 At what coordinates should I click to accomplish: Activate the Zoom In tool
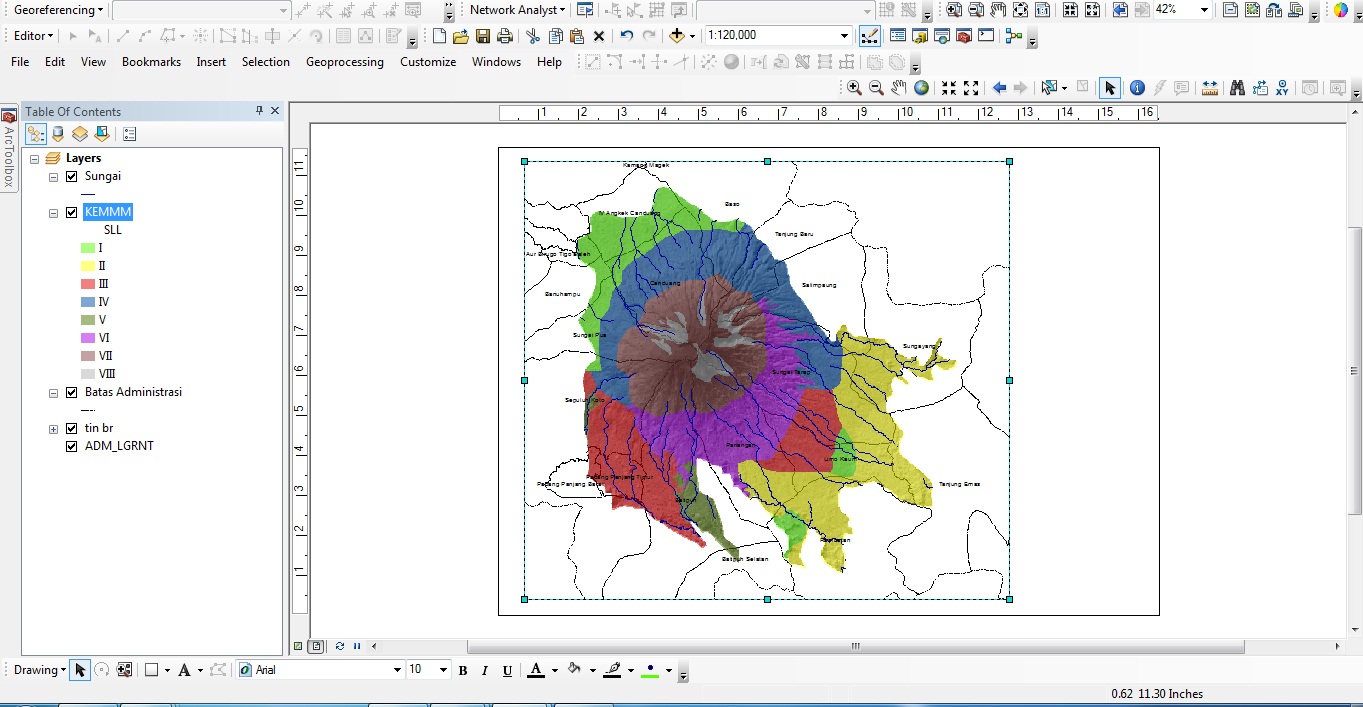pos(855,87)
